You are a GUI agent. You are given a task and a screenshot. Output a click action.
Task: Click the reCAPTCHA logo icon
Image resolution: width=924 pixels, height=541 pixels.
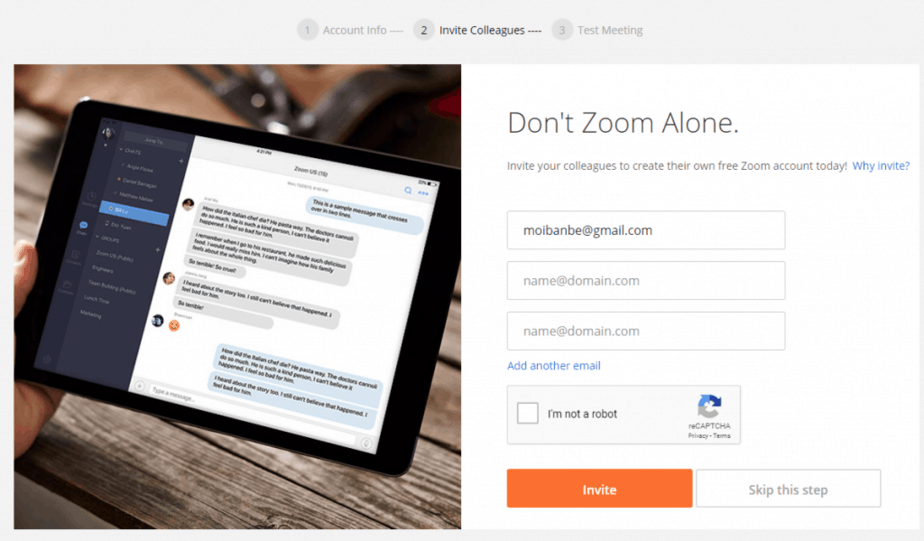click(x=710, y=406)
